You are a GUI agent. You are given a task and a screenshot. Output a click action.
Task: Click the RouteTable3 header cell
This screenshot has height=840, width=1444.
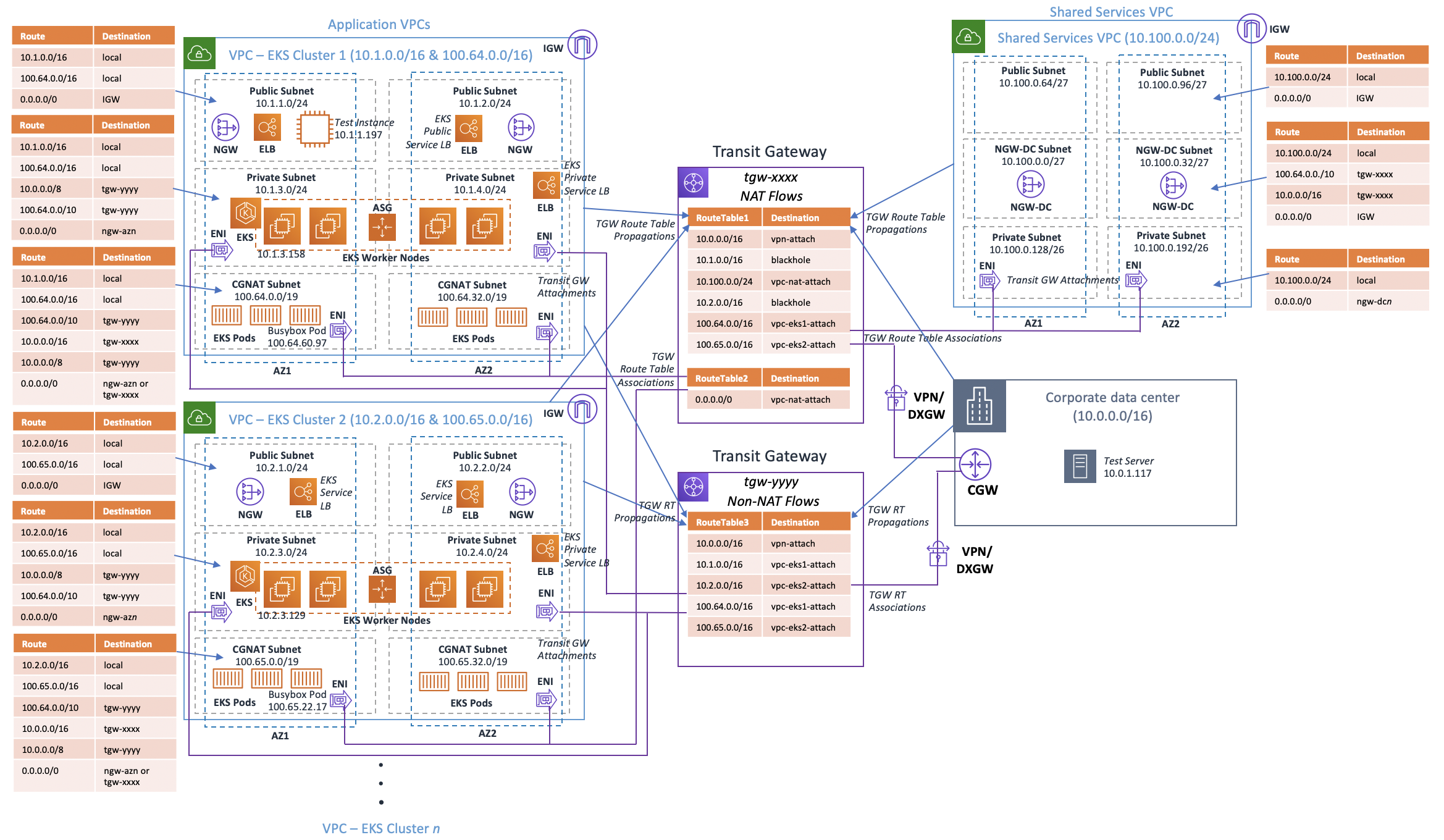pos(723,522)
